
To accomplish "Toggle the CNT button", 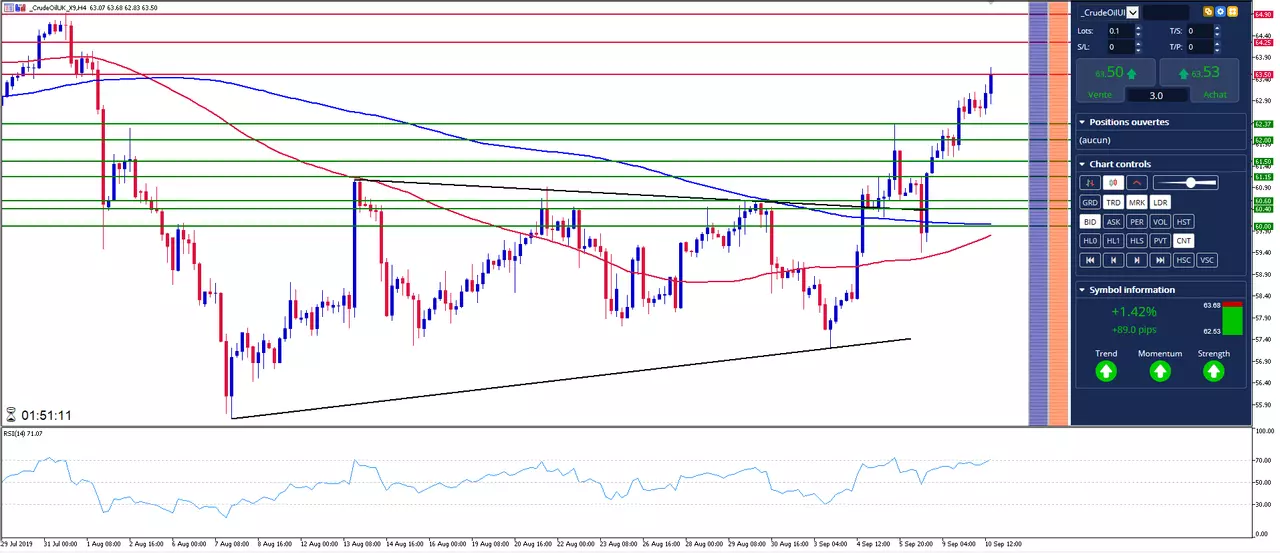I will tap(1184, 241).
